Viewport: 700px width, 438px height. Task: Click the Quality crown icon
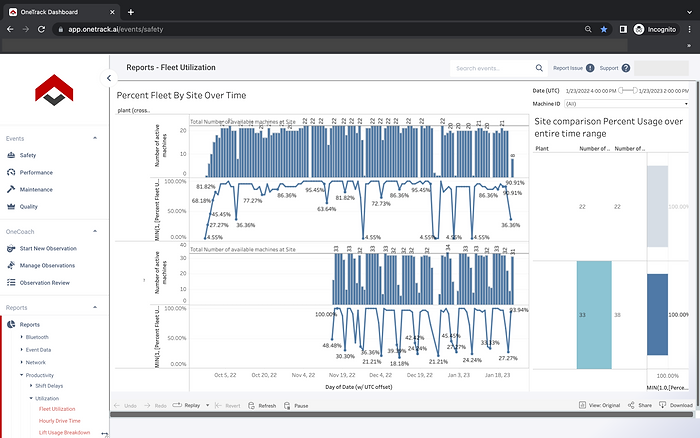click(x=10, y=206)
